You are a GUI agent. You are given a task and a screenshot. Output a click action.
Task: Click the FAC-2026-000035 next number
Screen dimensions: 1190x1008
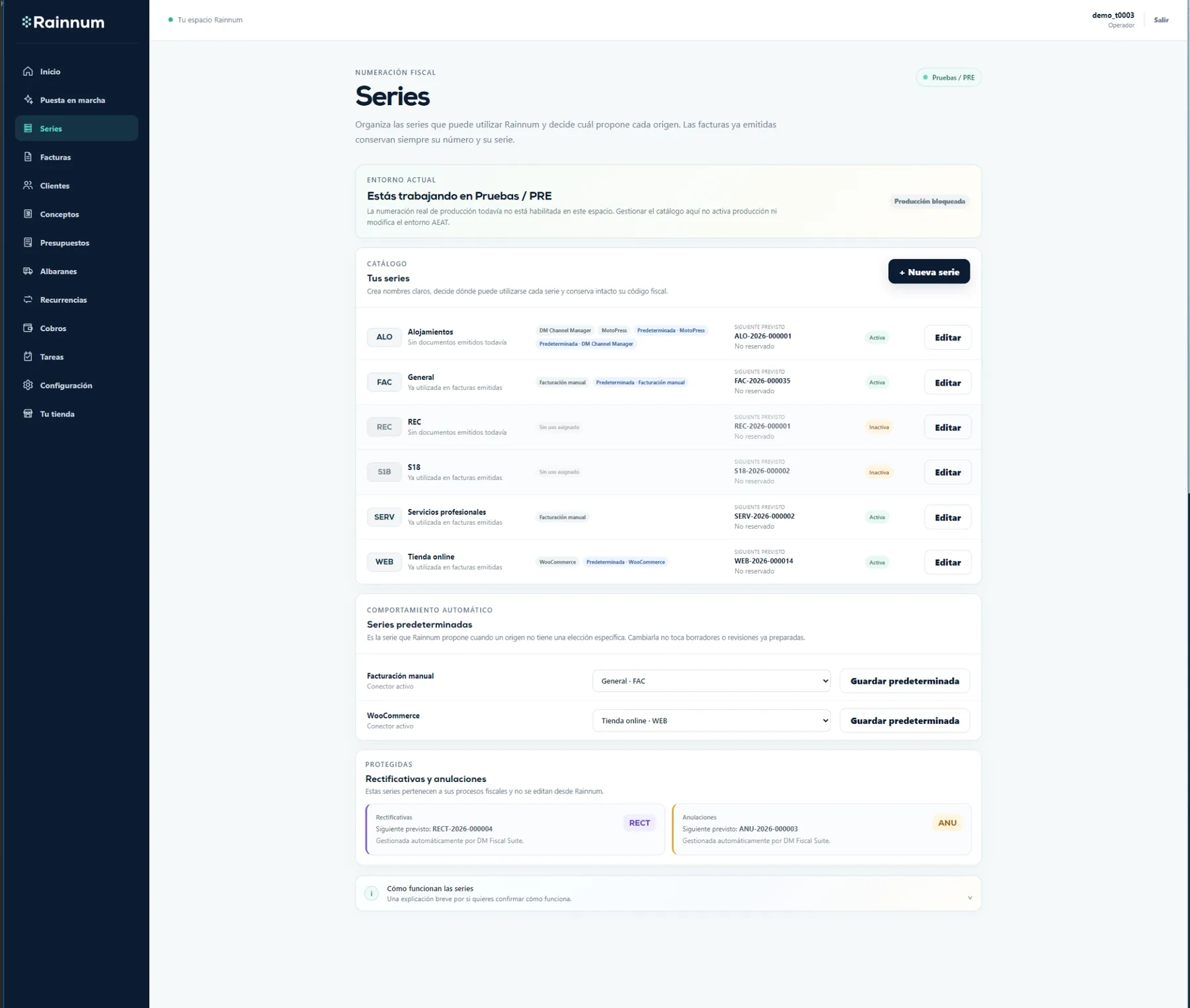pos(762,381)
